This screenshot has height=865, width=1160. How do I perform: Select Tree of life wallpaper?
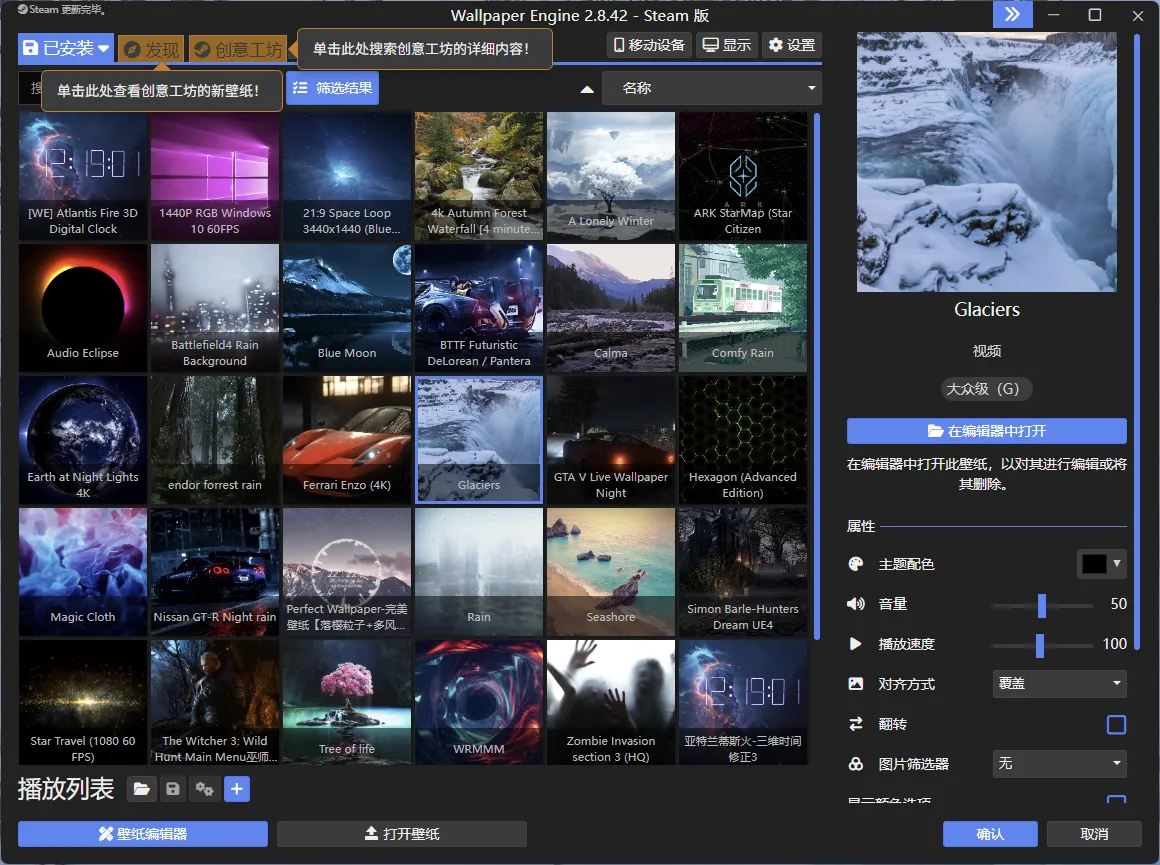[x=347, y=702]
